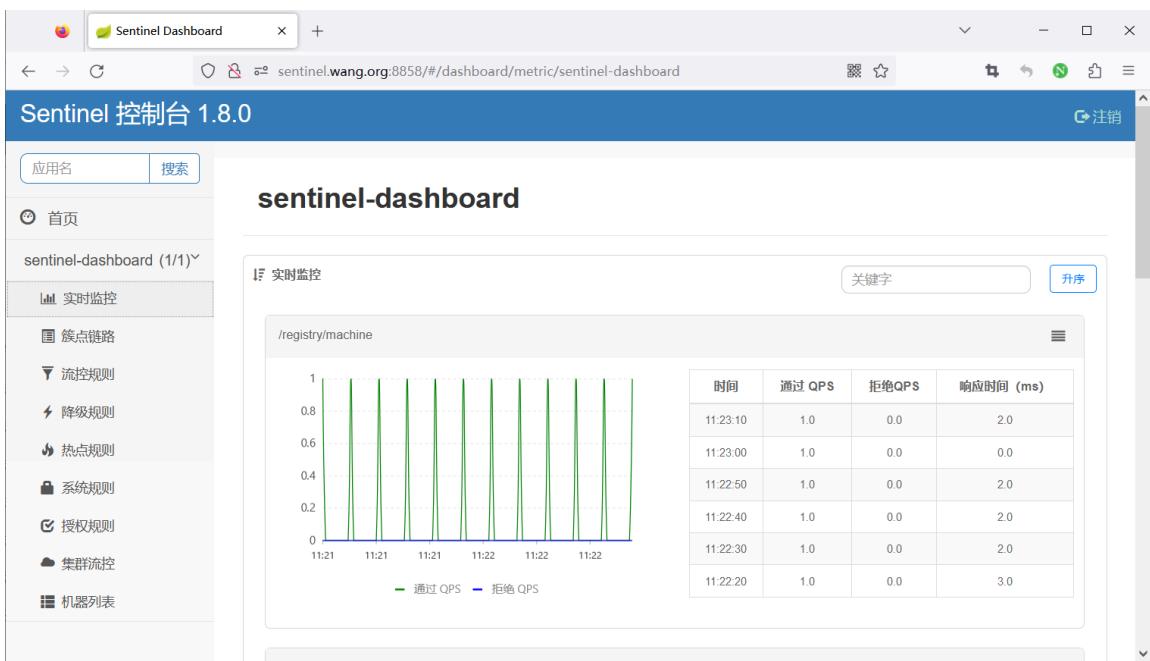1150x661 pixels.
Task: Select the 11:22:20 time cell
Action: [725, 582]
